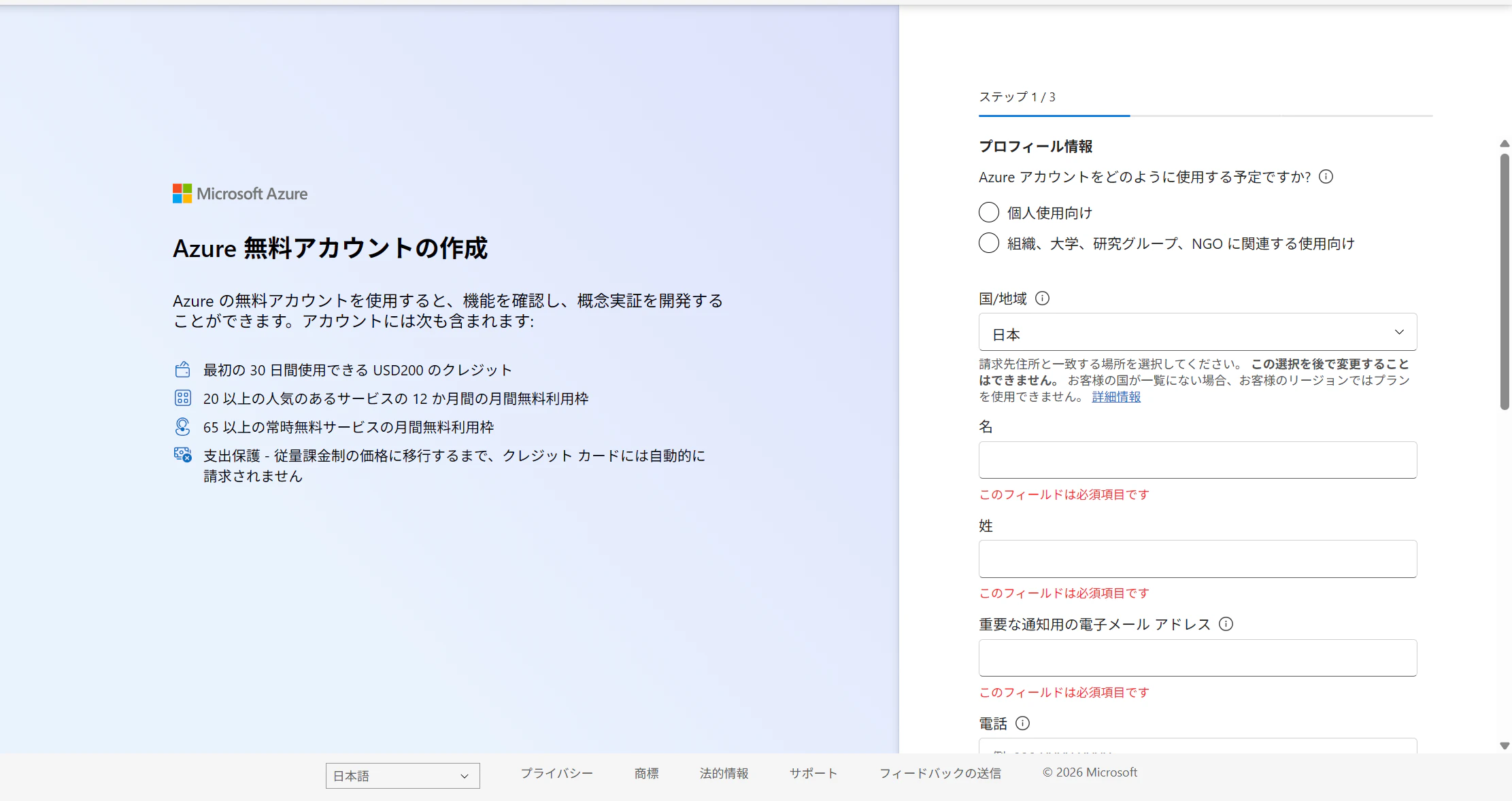Open the プライバシー footer link
This screenshot has height=801, width=1512.
coord(556,773)
